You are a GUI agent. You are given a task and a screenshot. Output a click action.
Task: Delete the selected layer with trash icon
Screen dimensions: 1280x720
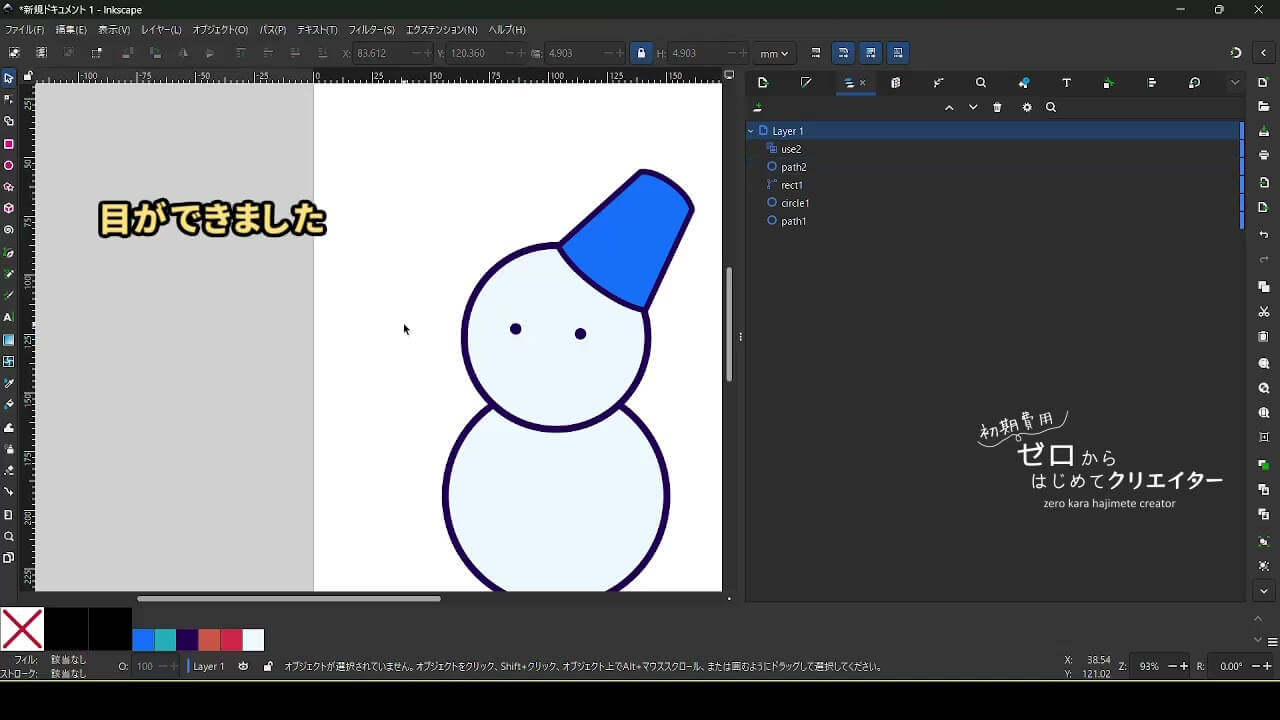coord(997,108)
